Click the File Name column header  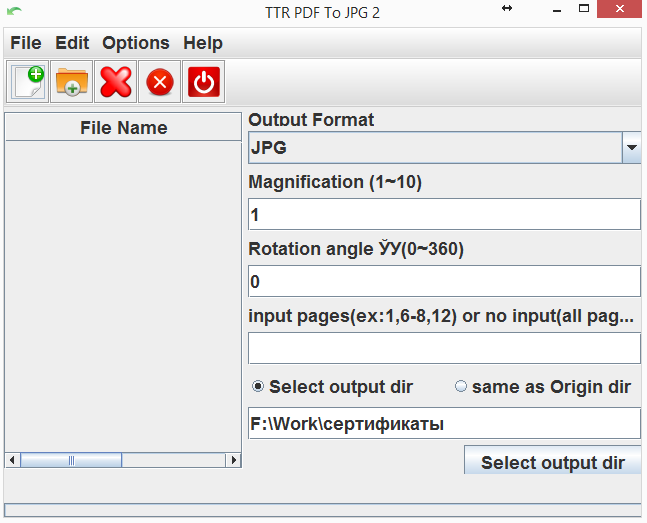tap(124, 128)
